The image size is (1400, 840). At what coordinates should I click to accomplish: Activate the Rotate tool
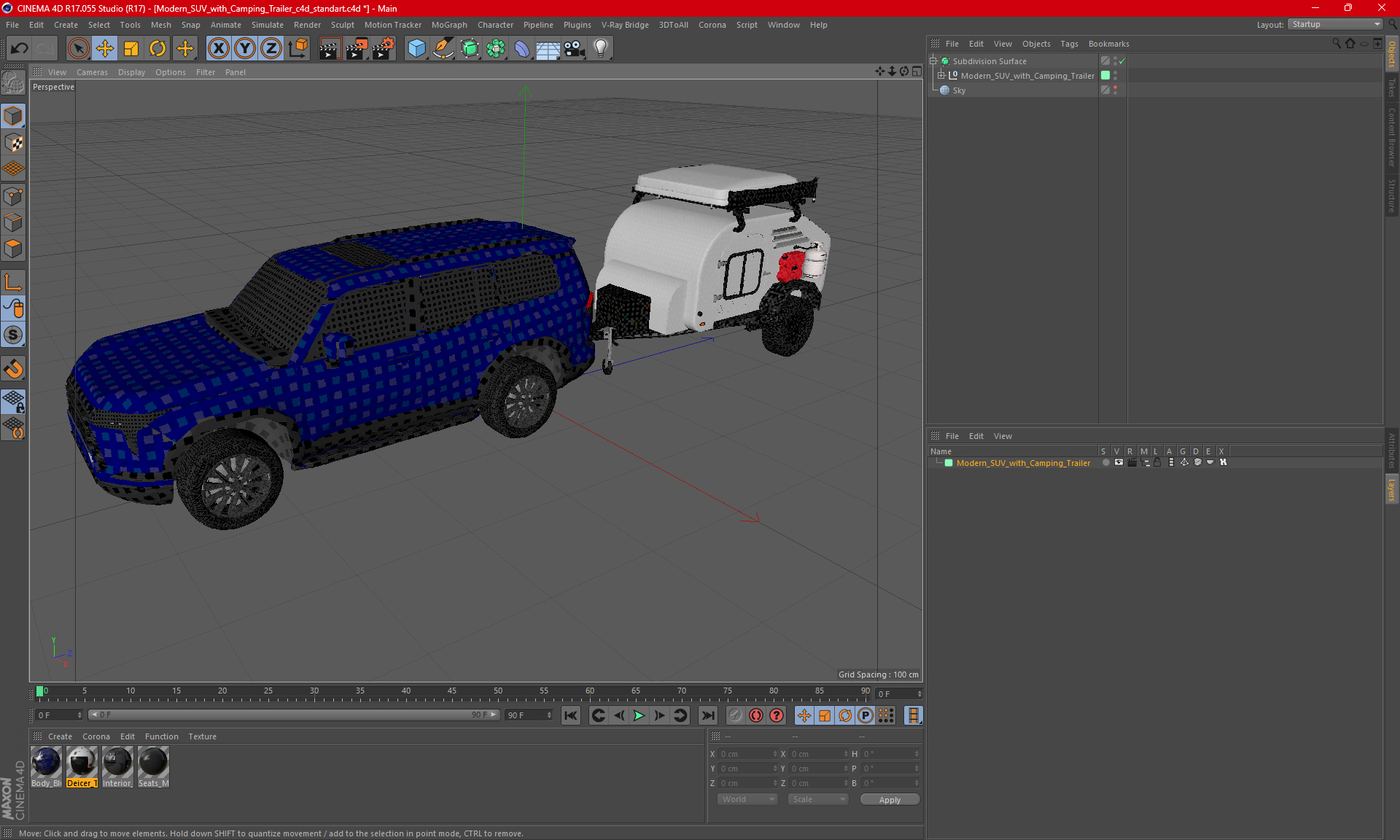point(157,49)
